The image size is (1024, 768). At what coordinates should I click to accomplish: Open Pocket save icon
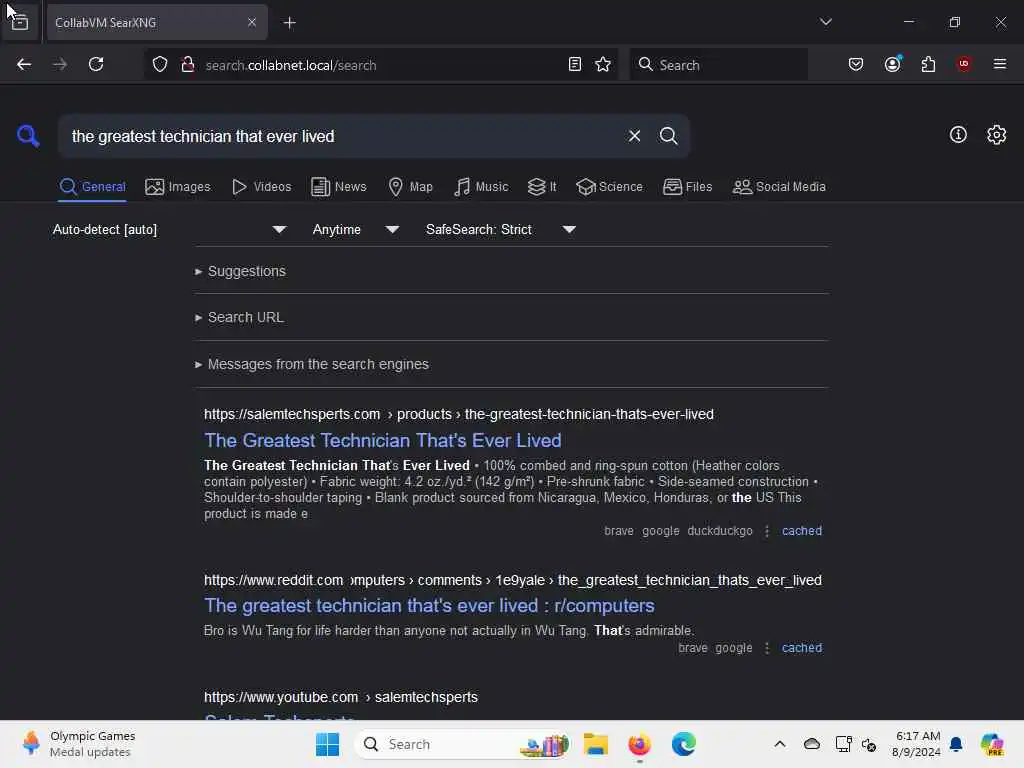coord(856,64)
